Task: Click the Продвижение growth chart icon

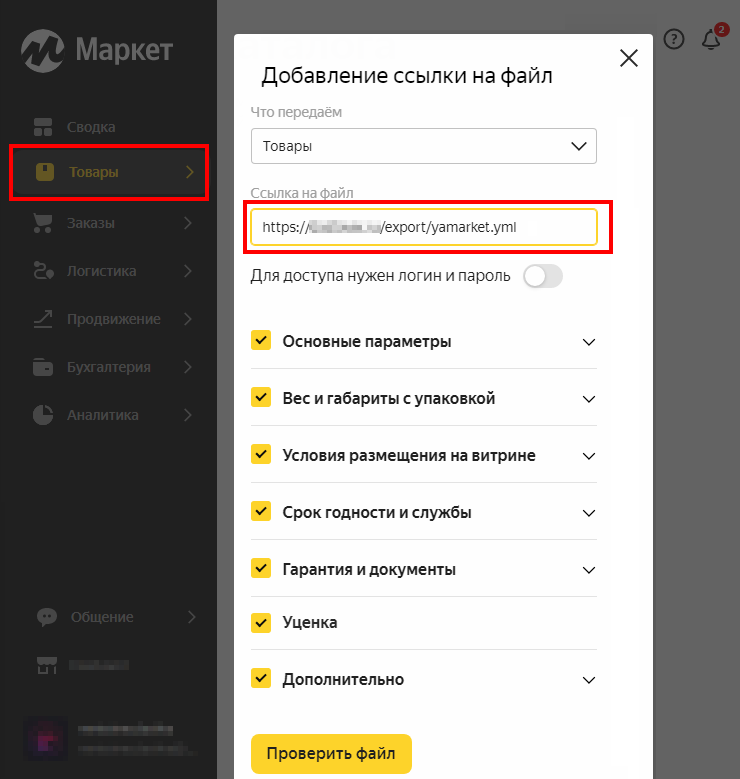Action: pyautogui.click(x=43, y=319)
